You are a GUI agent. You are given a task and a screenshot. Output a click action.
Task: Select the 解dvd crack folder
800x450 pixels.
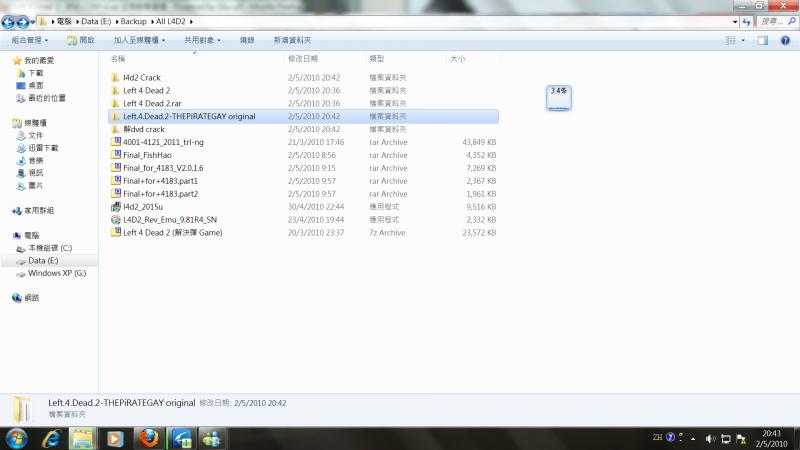pos(144,129)
